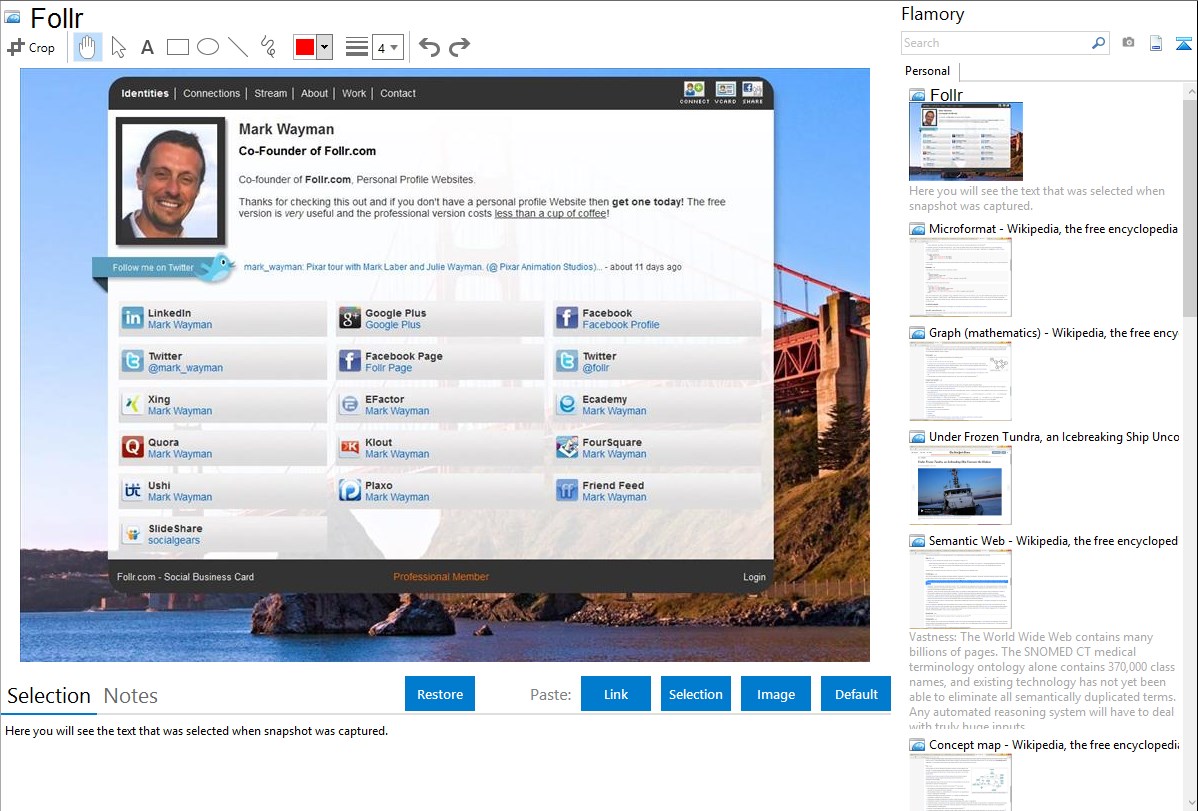Open the Work menu item
The width and height of the screenshot is (1198, 811).
coord(354,93)
